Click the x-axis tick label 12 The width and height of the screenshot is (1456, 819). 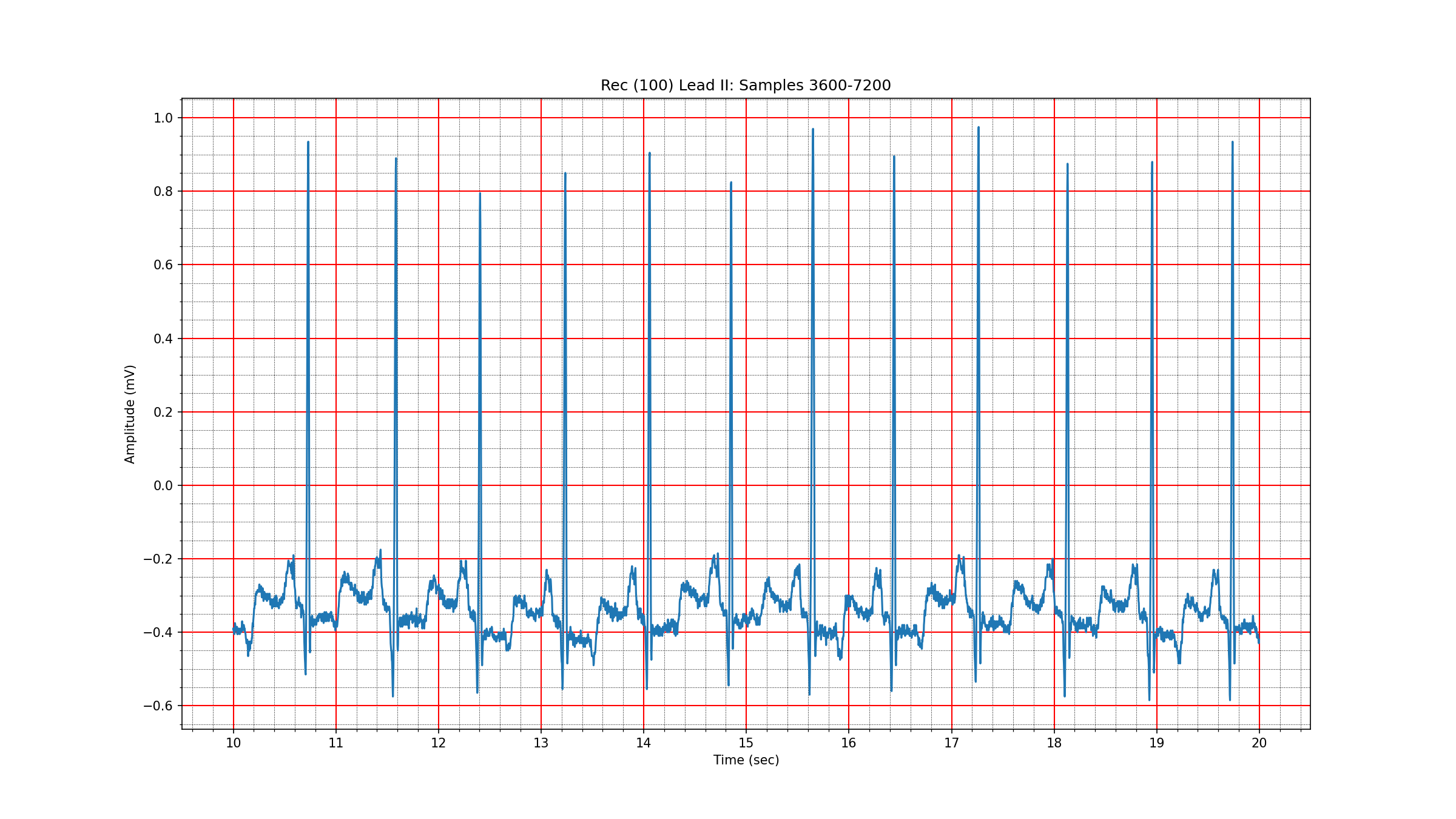click(439, 743)
